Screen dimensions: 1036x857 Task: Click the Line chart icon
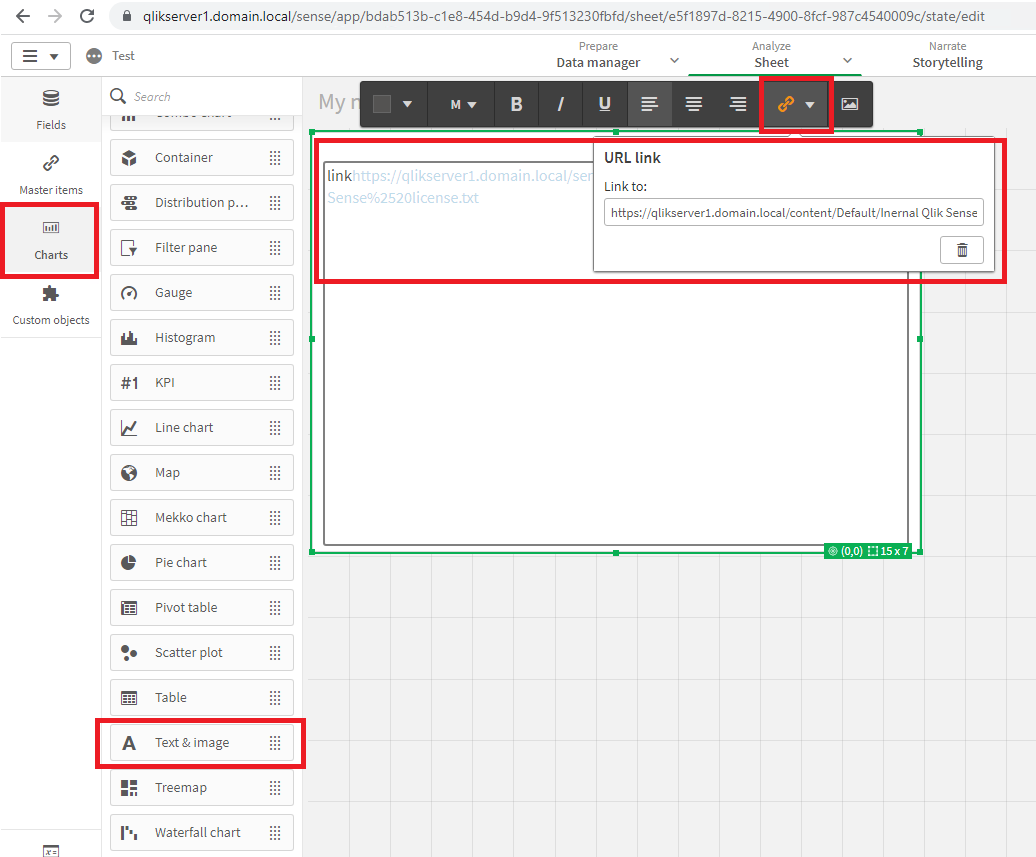pyautogui.click(x=129, y=428)
